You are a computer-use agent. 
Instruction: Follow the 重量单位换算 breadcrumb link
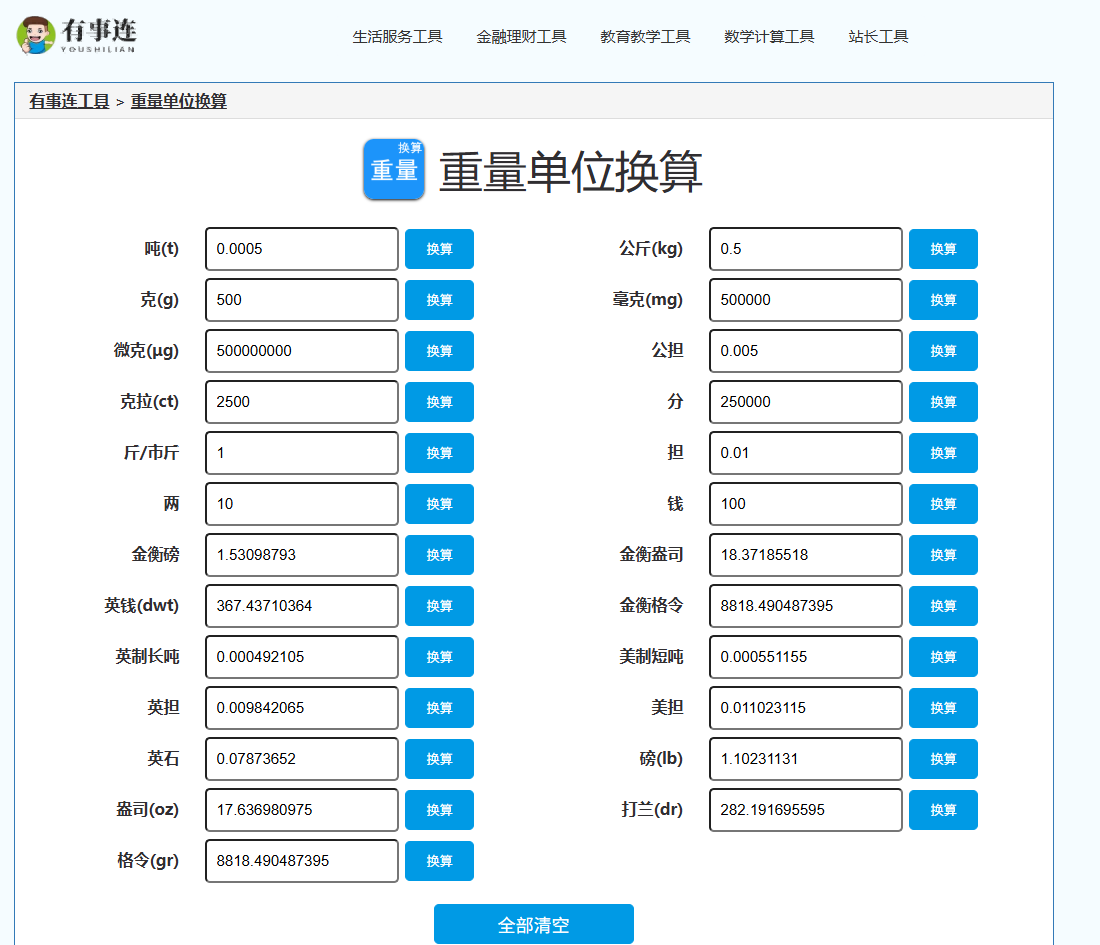(x=179, y=101)
